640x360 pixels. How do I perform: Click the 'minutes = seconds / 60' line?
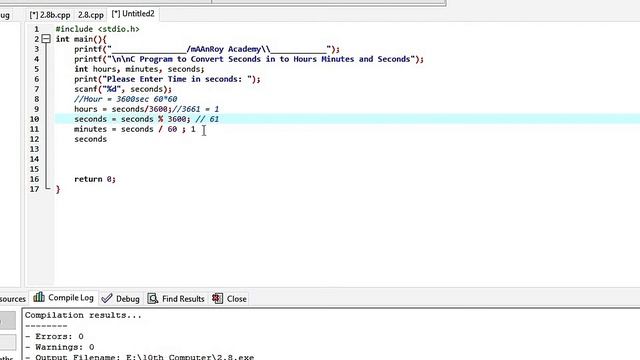point(135,129)
